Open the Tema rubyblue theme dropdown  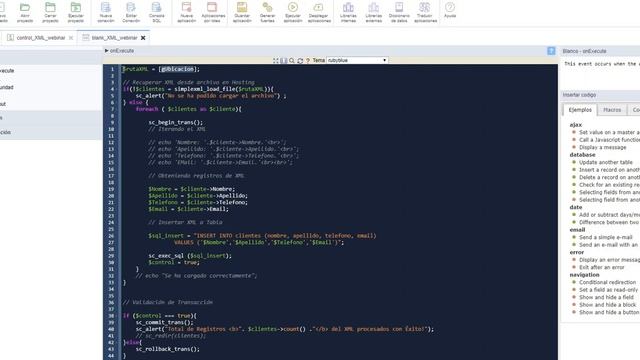coord(357,60)
